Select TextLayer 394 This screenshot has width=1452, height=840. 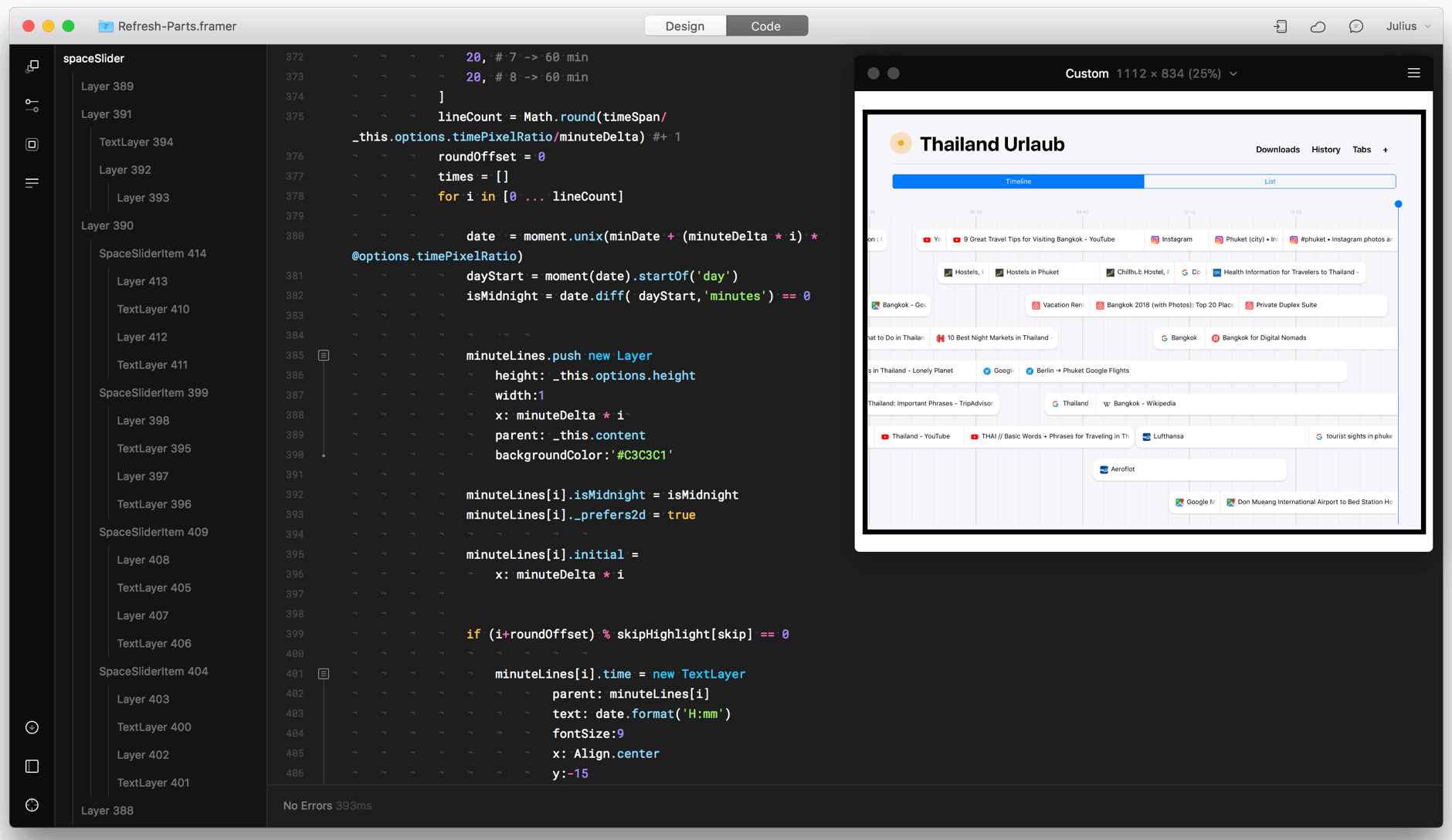[x=136, y=142]
